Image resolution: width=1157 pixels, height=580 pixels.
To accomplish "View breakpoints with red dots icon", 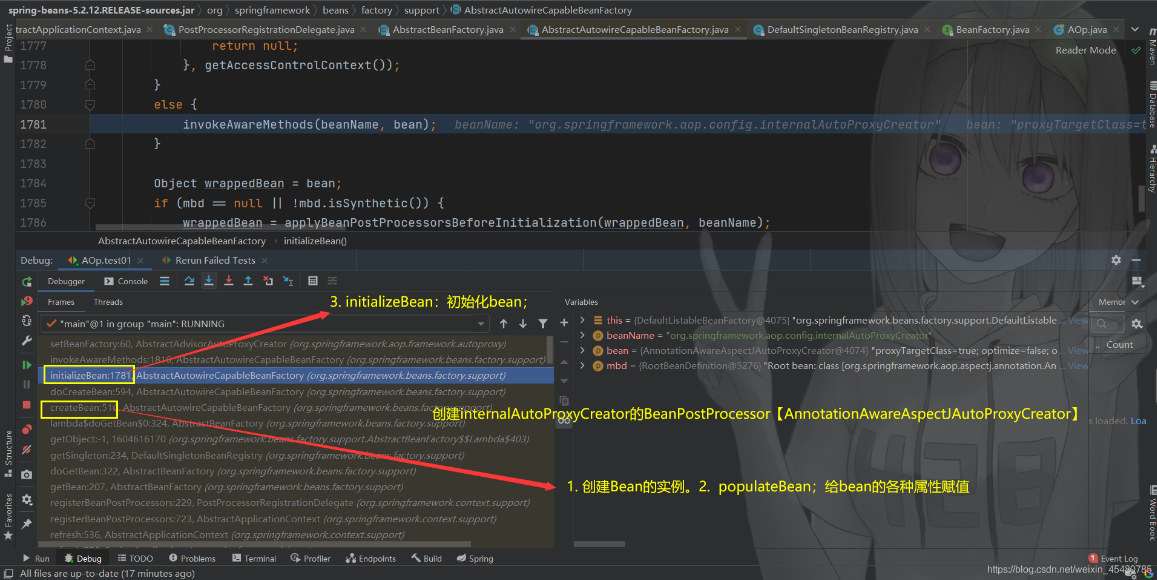I will (x=27, y=429).
